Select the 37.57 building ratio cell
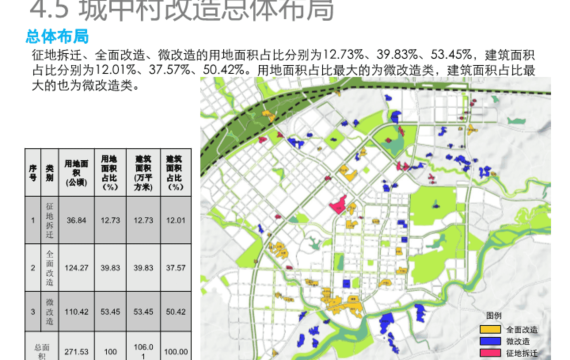Image resolution: width=570 pixels, height=360 pixels. click(x=176, y=268)
